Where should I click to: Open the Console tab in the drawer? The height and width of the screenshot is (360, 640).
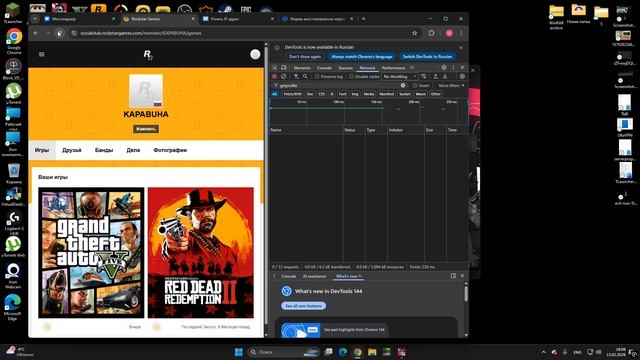coord(289,276)
